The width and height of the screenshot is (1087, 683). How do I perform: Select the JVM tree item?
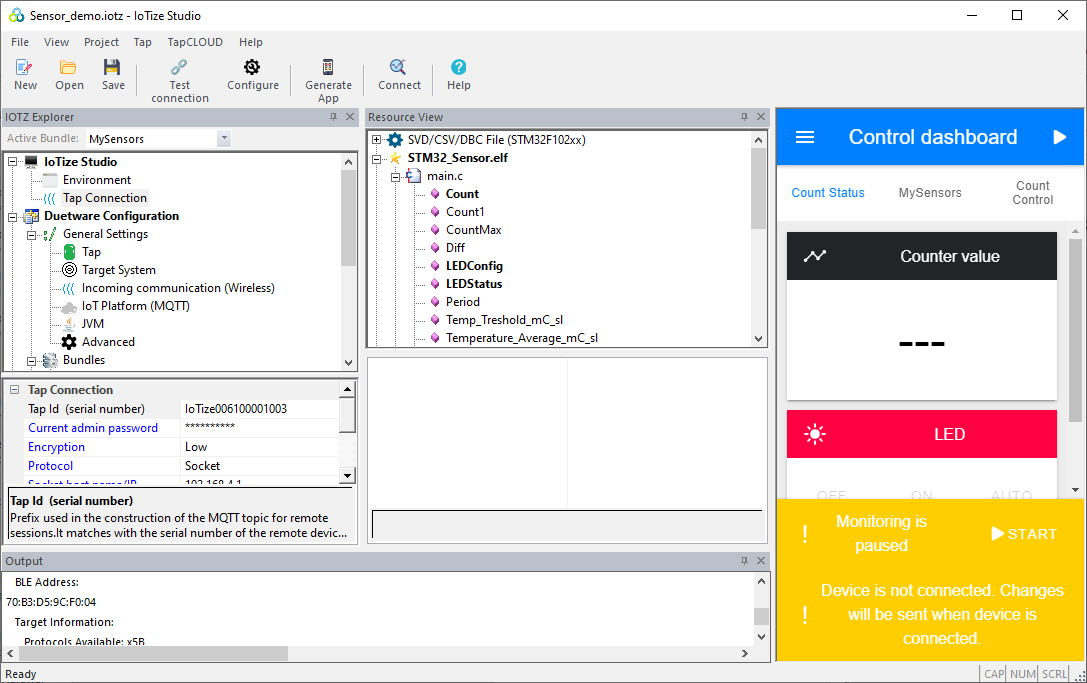click(92, 324)
